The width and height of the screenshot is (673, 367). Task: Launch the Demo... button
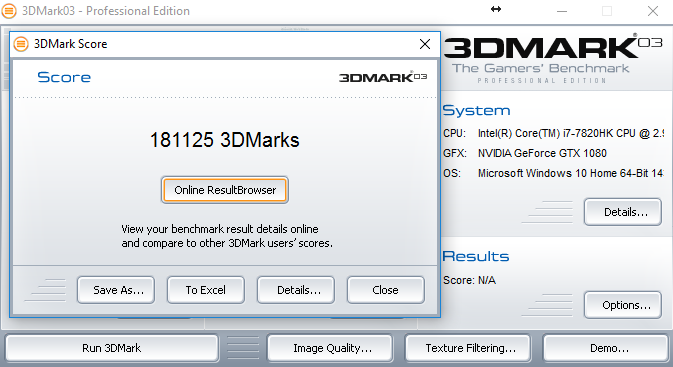click(606, 348)
